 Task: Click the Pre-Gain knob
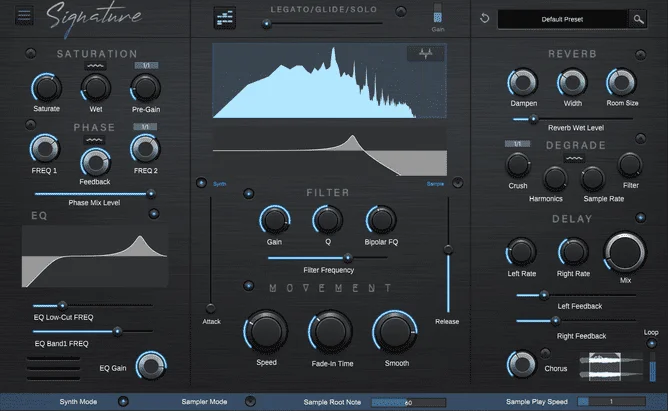(145, 88)
